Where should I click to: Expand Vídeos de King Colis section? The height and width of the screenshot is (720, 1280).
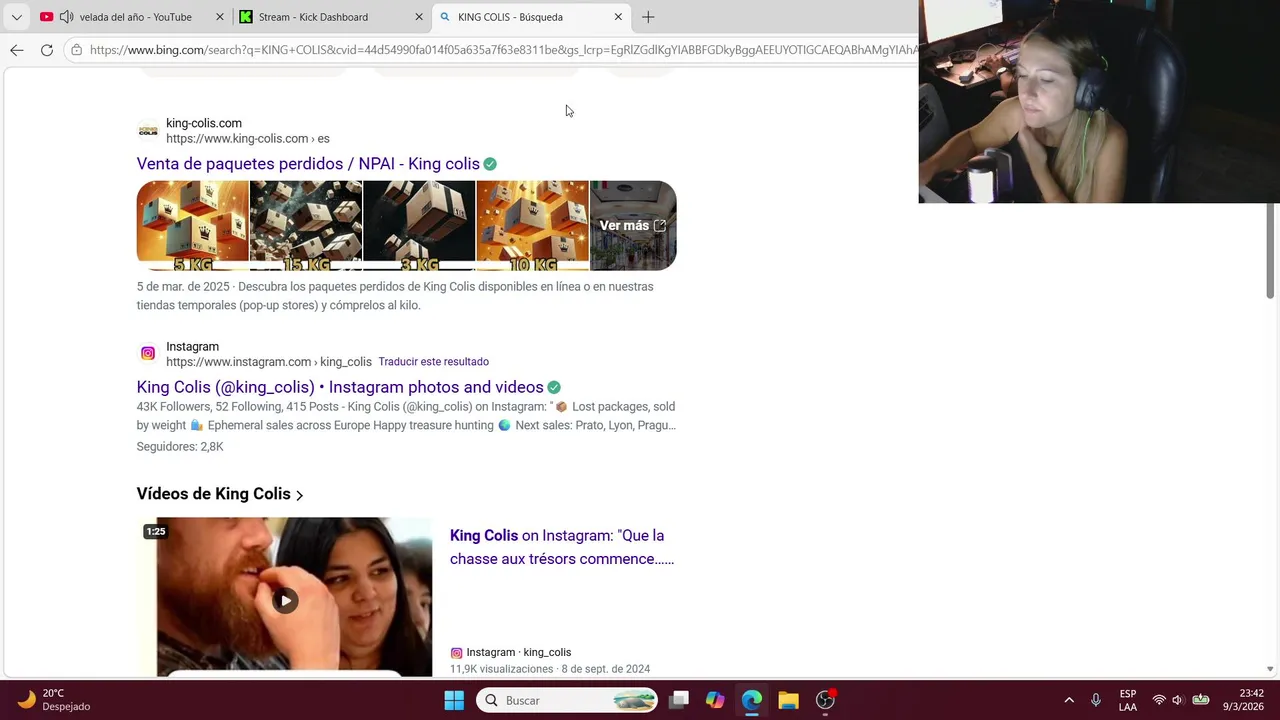(x=220, y=494)
